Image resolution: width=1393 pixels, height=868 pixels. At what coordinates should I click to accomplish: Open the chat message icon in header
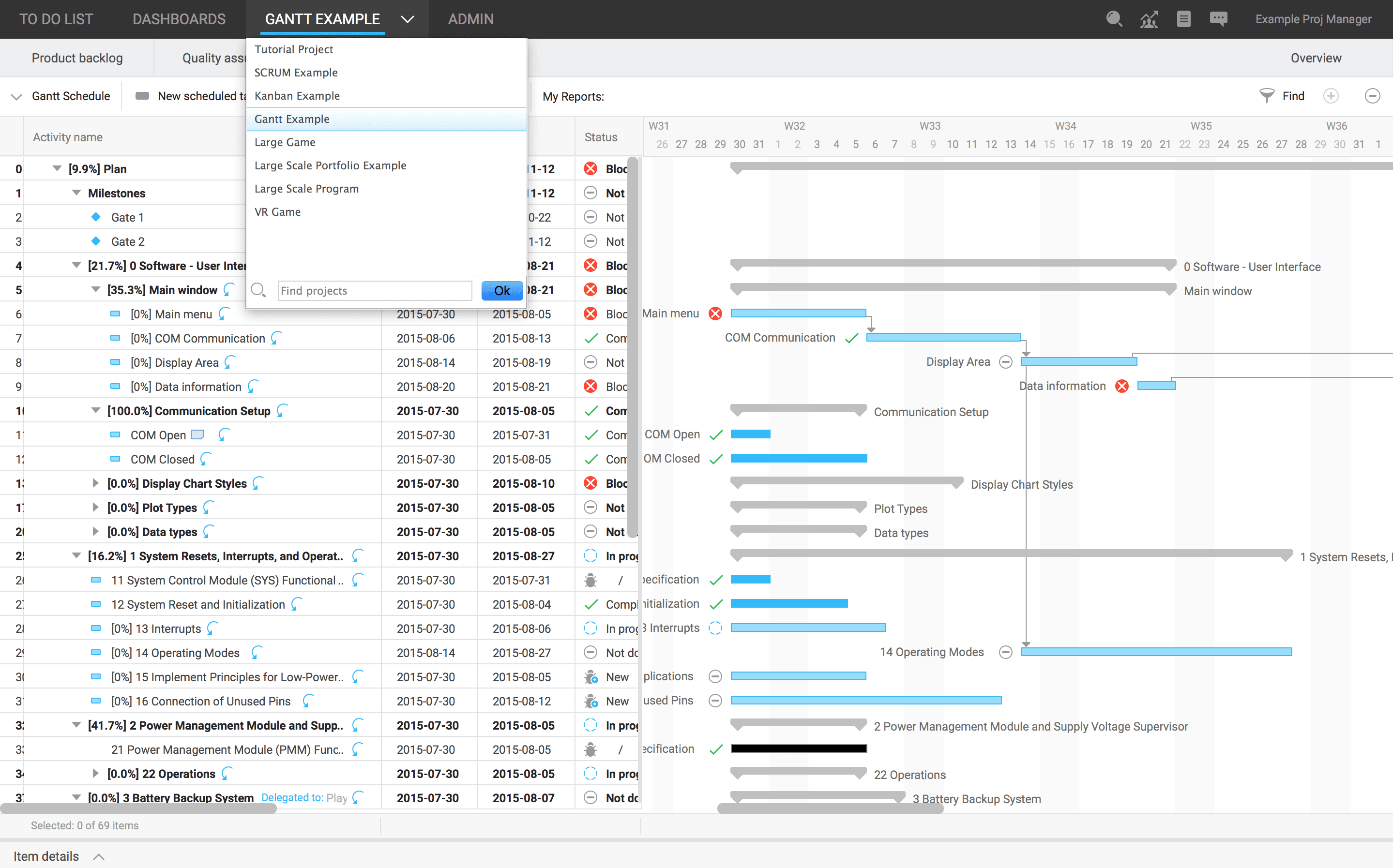tap(1218, 19)
